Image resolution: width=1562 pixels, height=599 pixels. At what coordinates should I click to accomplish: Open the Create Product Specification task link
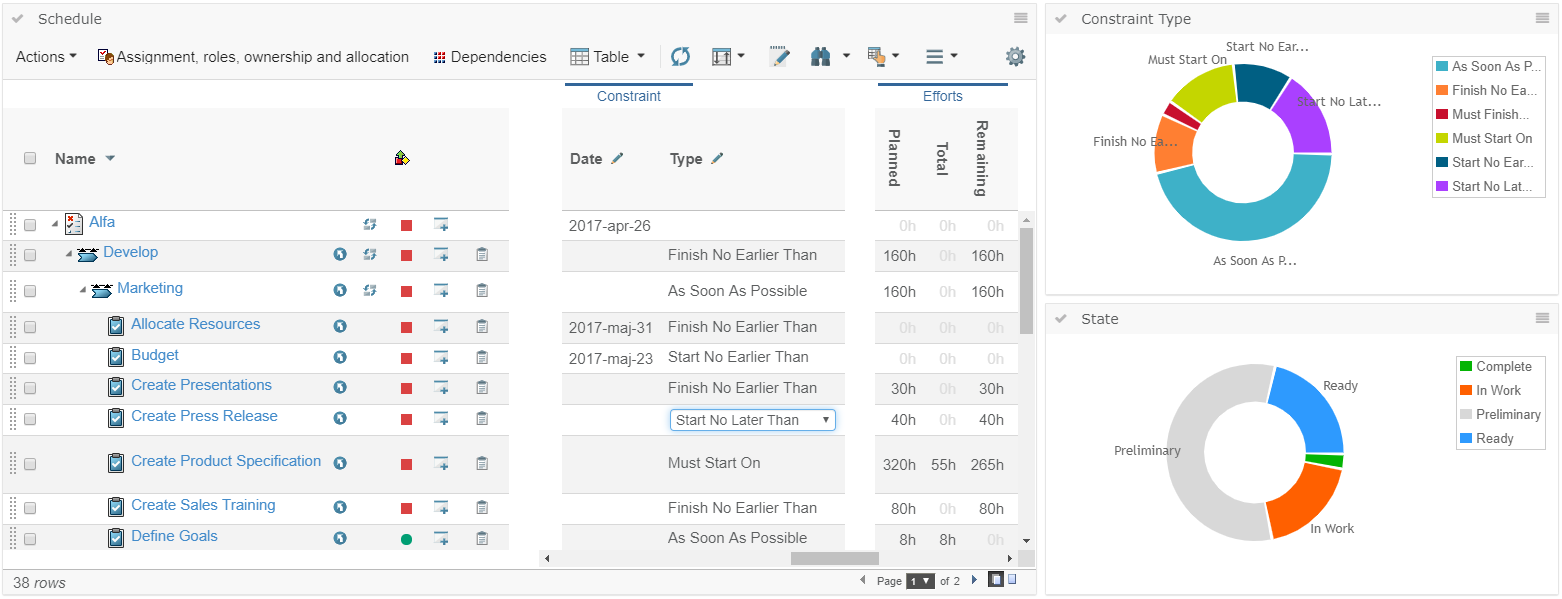click(x=226, y=461)
